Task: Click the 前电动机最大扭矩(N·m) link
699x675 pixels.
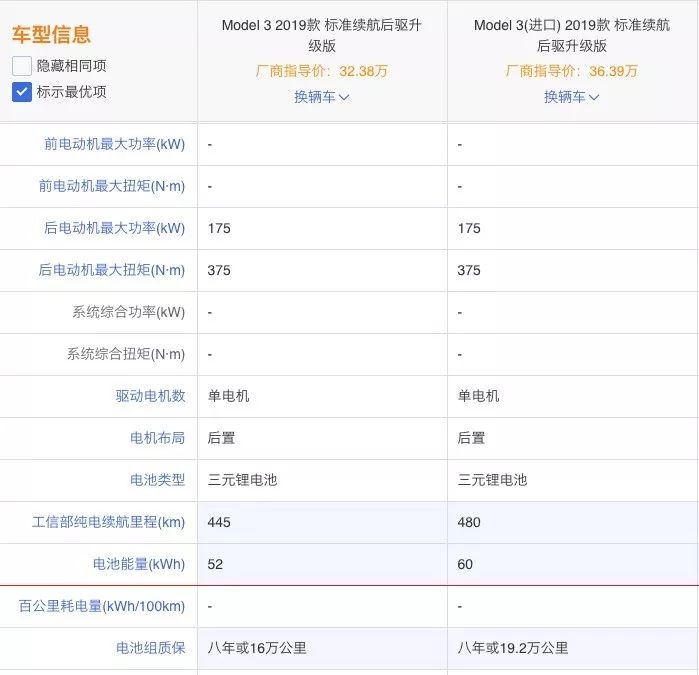Action: [112, 186]
